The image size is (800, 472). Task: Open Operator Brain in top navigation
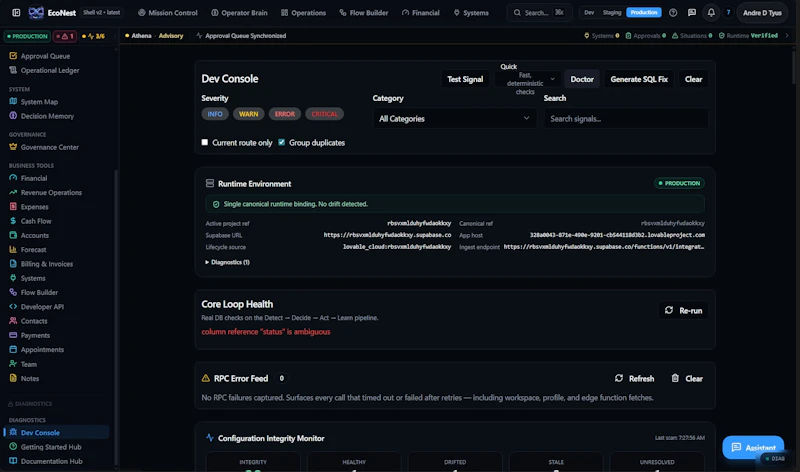click(x=239, y=12)
